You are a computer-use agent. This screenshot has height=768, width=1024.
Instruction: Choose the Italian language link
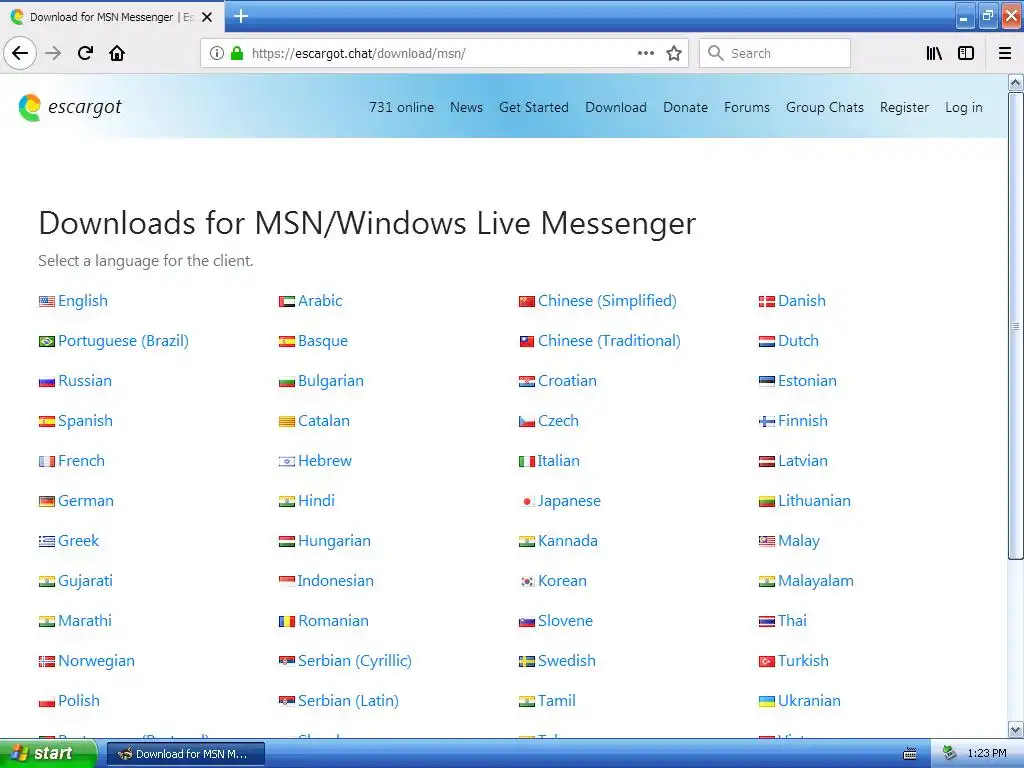click(x=558, y=460)
